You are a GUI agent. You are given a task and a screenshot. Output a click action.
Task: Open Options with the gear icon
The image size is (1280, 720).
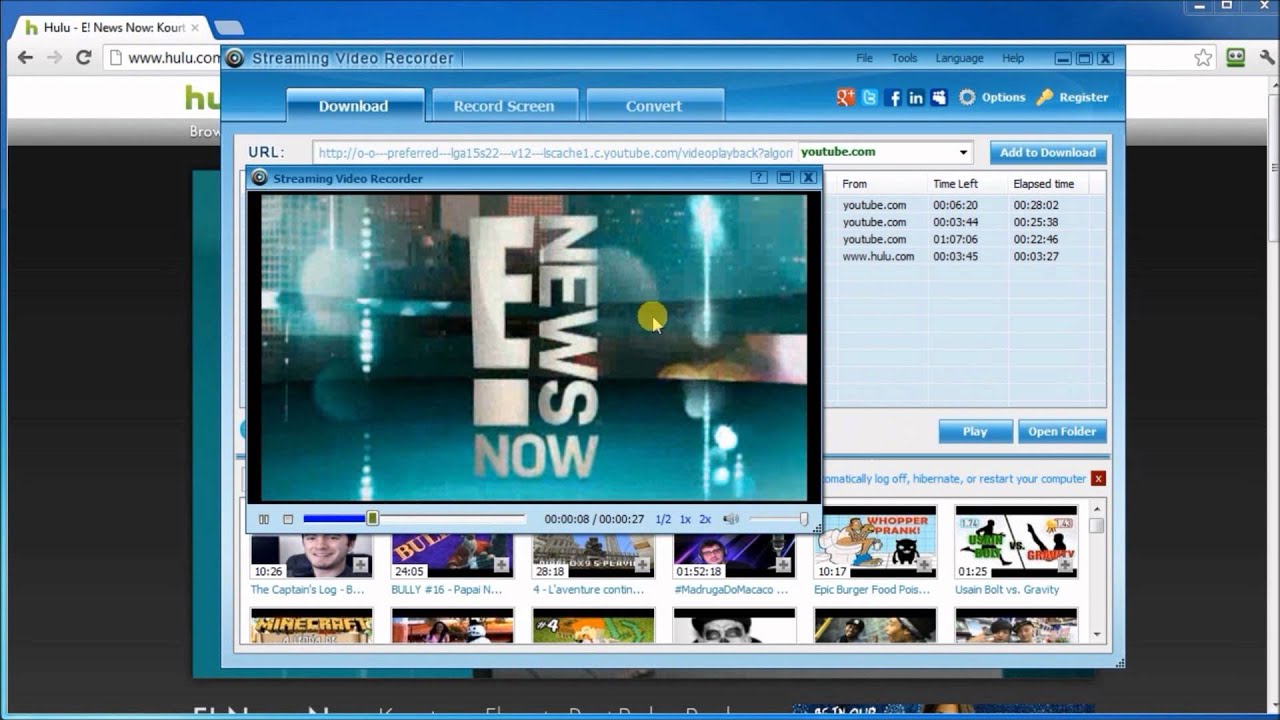[x=967, y=97]
